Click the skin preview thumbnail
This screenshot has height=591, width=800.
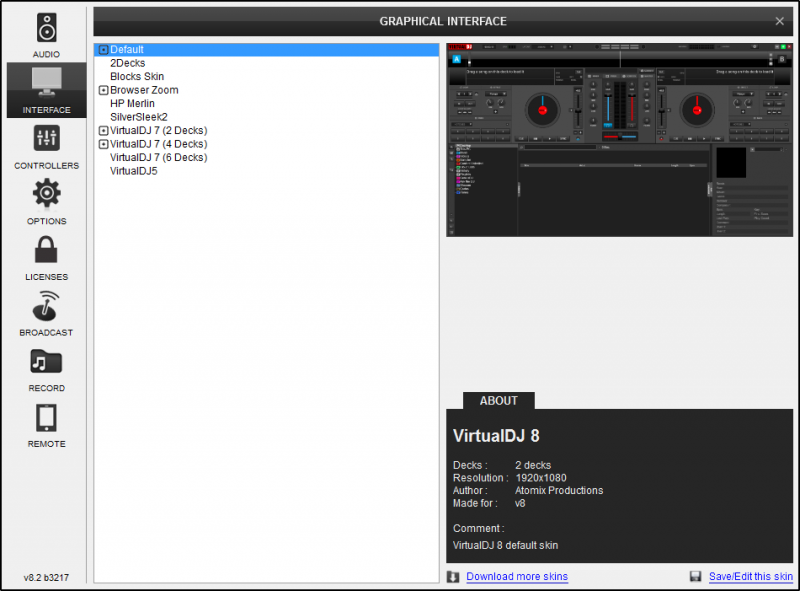[x=620, y=139]
